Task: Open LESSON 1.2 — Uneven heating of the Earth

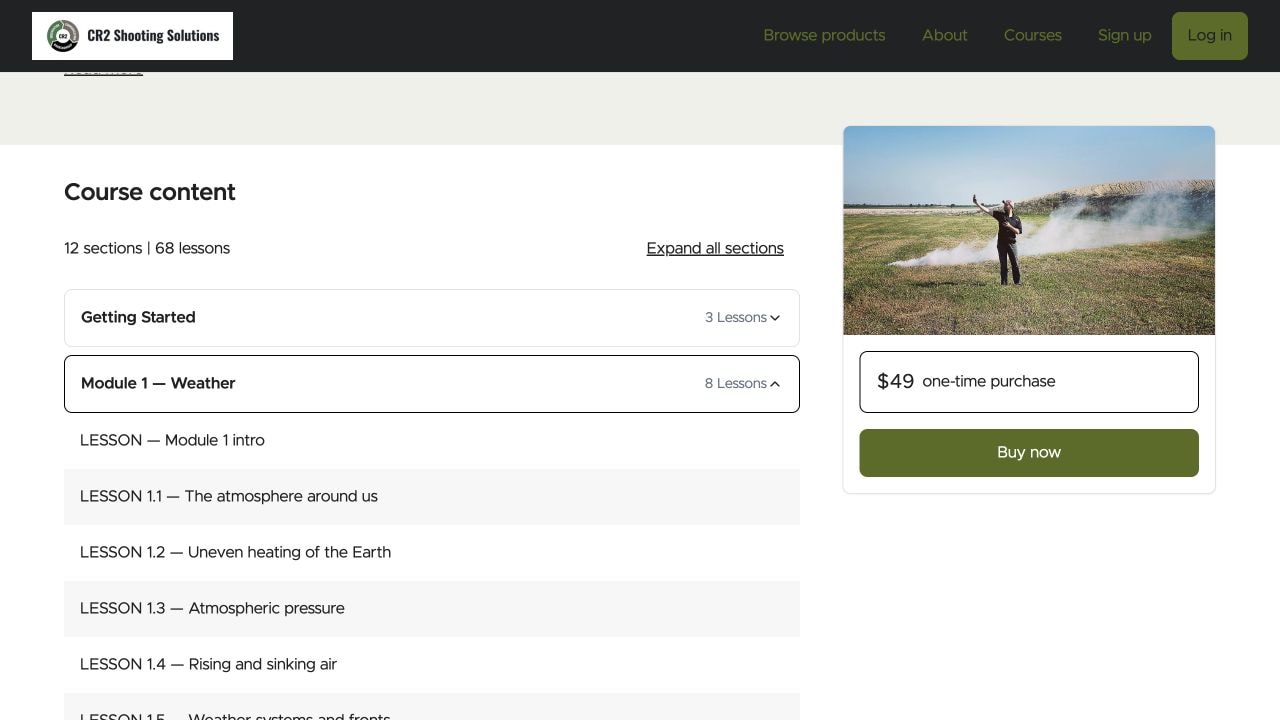Action: (432, 552)
